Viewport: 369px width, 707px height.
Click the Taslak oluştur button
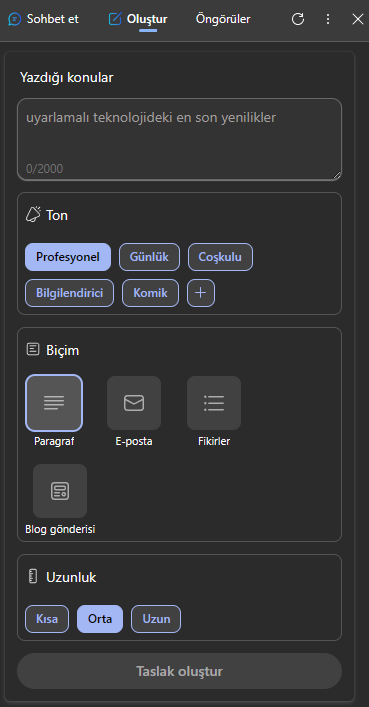click(180, 671)
